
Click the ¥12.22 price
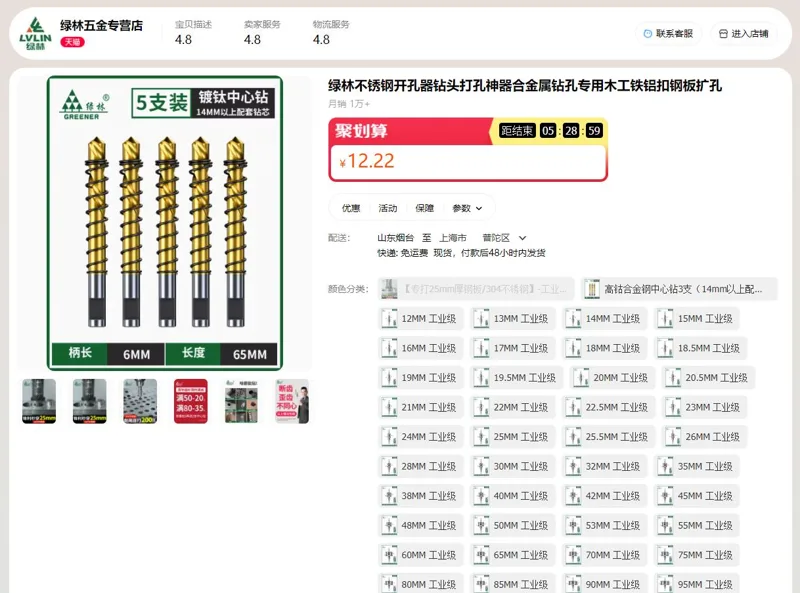[367, 161]
